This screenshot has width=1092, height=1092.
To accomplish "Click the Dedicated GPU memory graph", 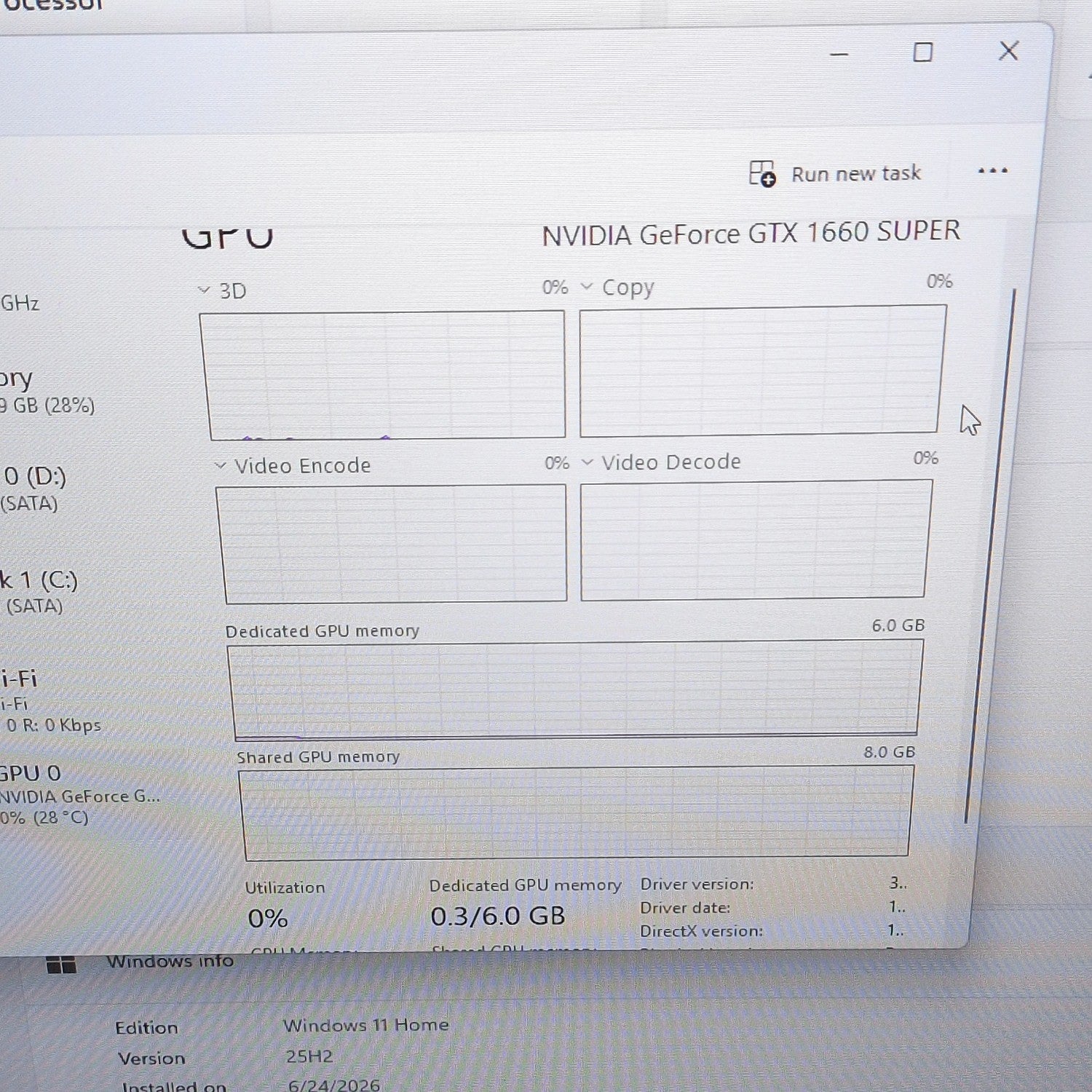I will (x=577, y=689).
